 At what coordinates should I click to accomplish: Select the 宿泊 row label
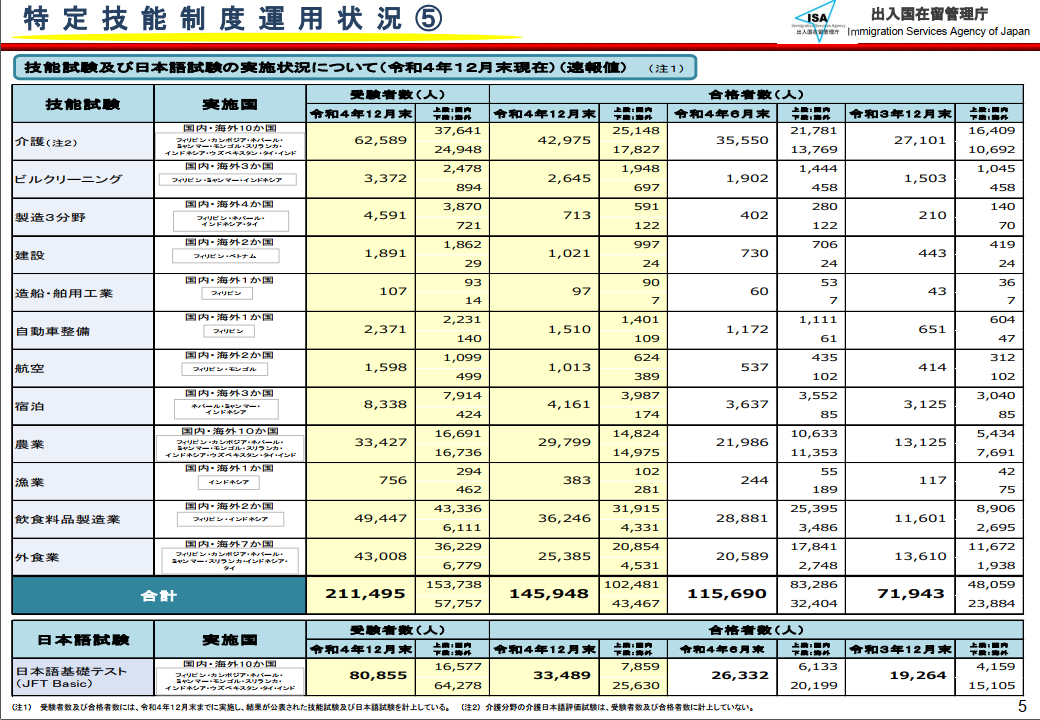(x=30, y=406)
